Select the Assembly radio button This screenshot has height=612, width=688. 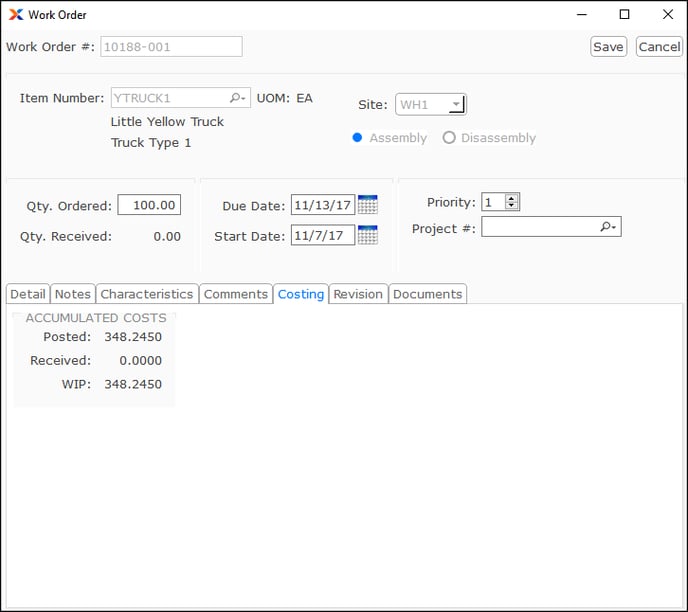pyautogui.click(x=357, y=138)
